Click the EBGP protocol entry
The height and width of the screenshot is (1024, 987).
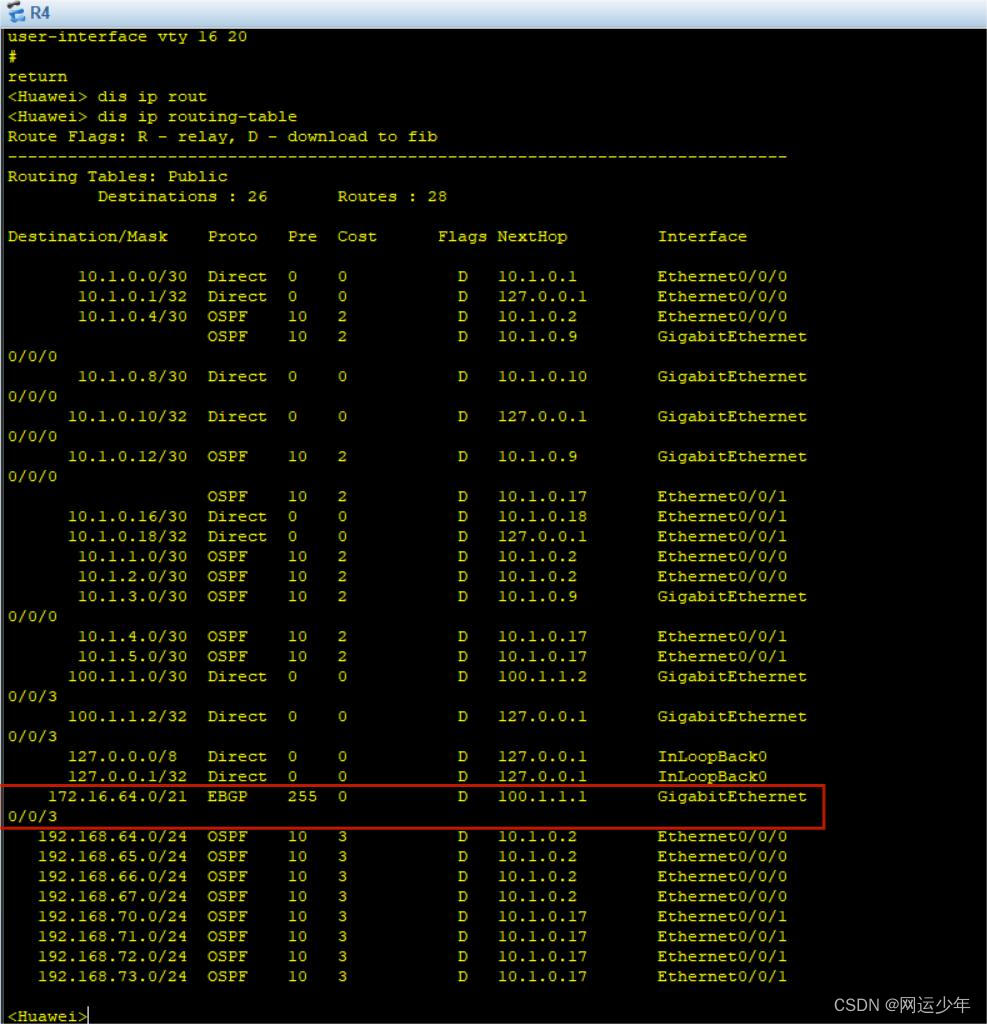227,797
